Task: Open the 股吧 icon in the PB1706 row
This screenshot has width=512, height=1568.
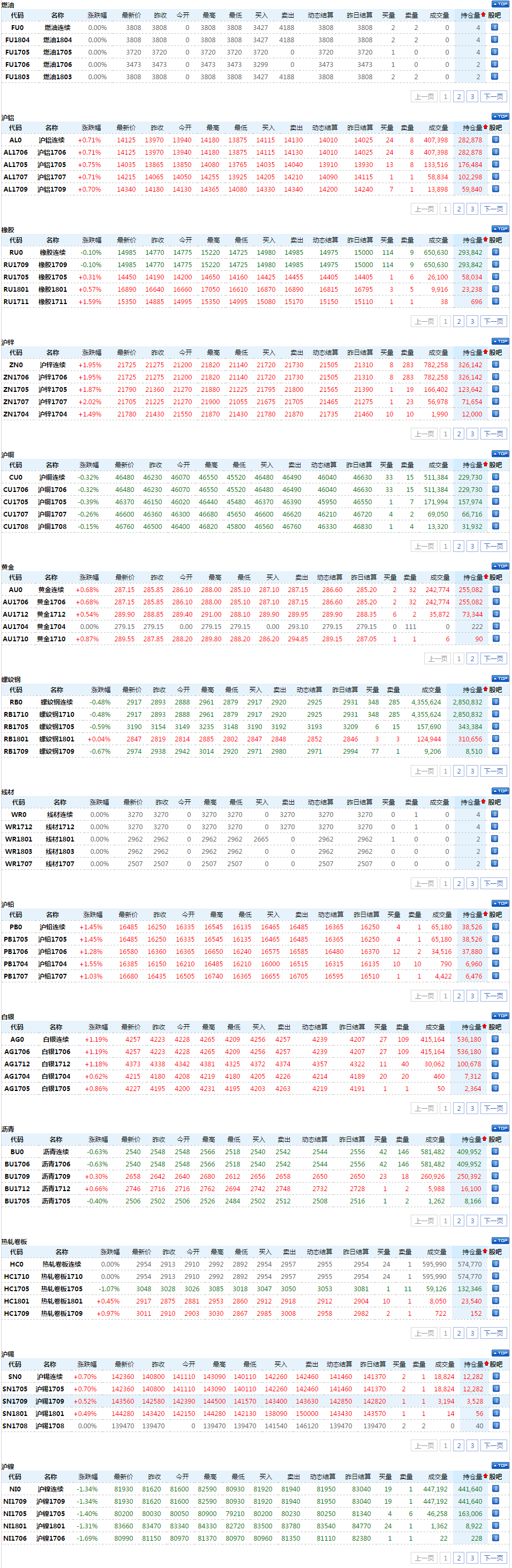Action: coord(495,951)
